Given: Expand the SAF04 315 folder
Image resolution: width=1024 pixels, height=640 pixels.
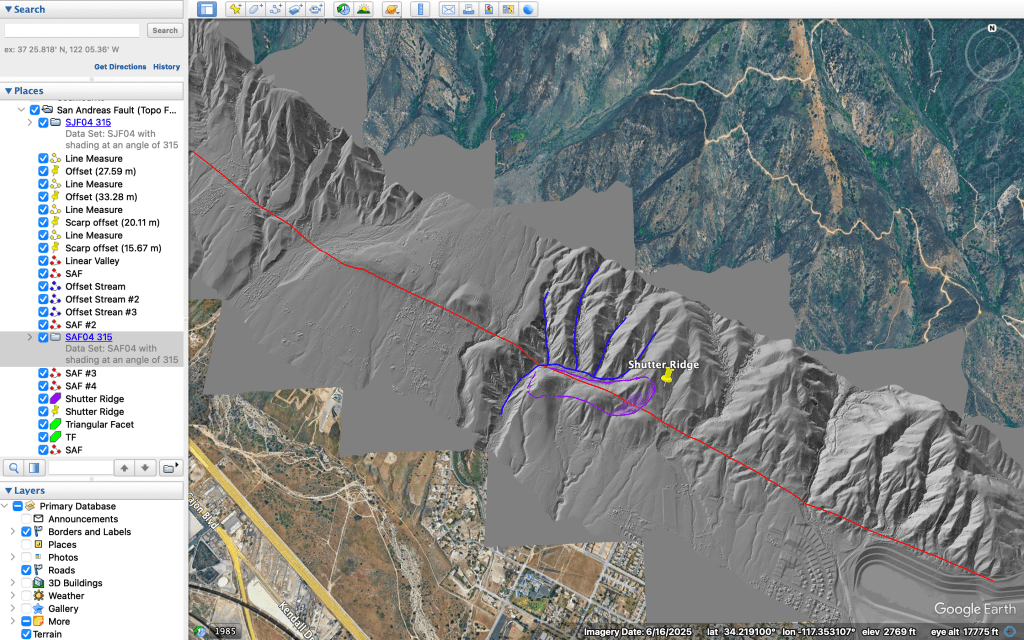Looking at the screenshot, I should pos(29,338).
